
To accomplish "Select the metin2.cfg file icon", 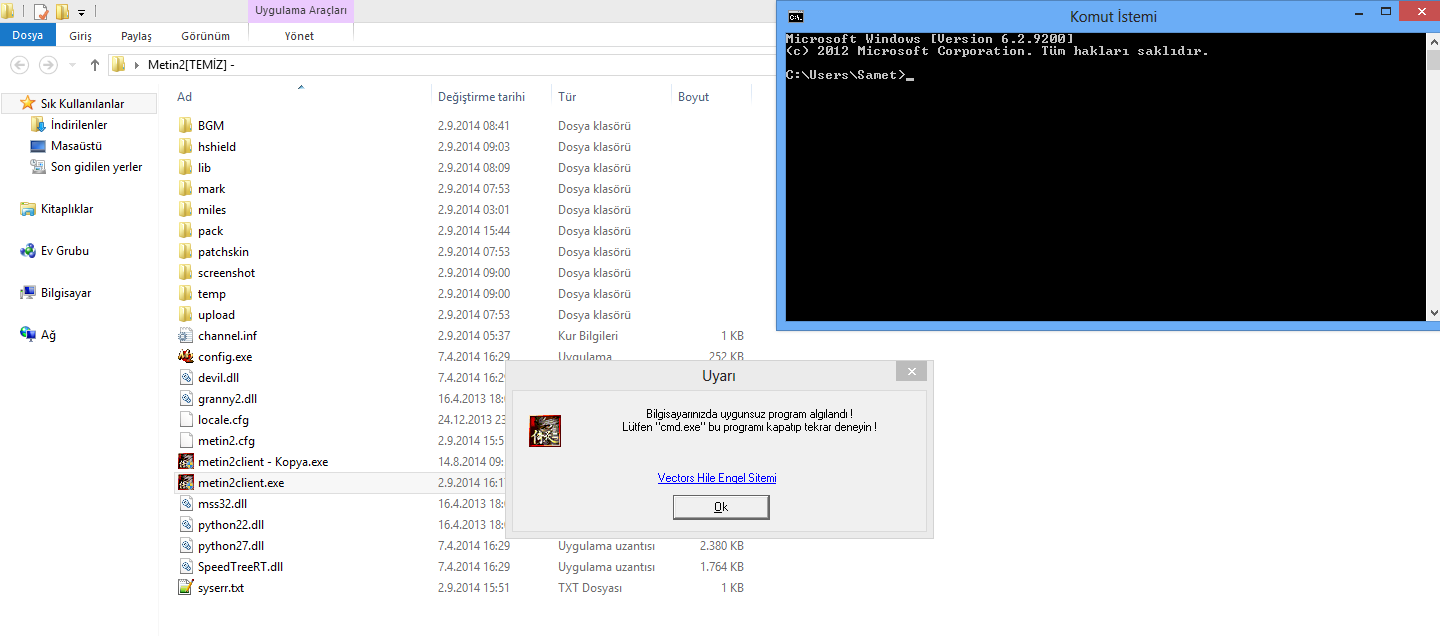I will (185, 440).
